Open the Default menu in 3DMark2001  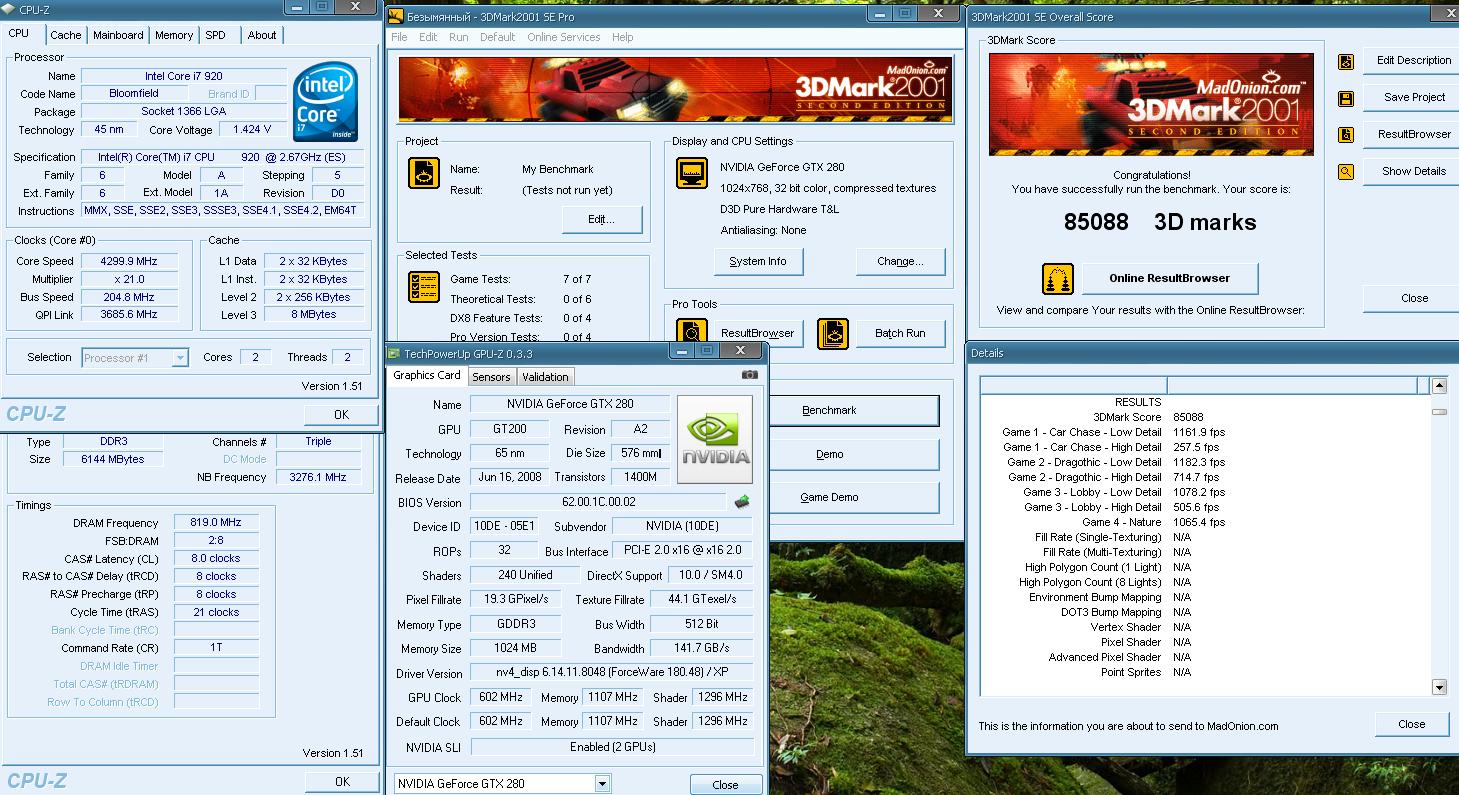tap(497, 37)
